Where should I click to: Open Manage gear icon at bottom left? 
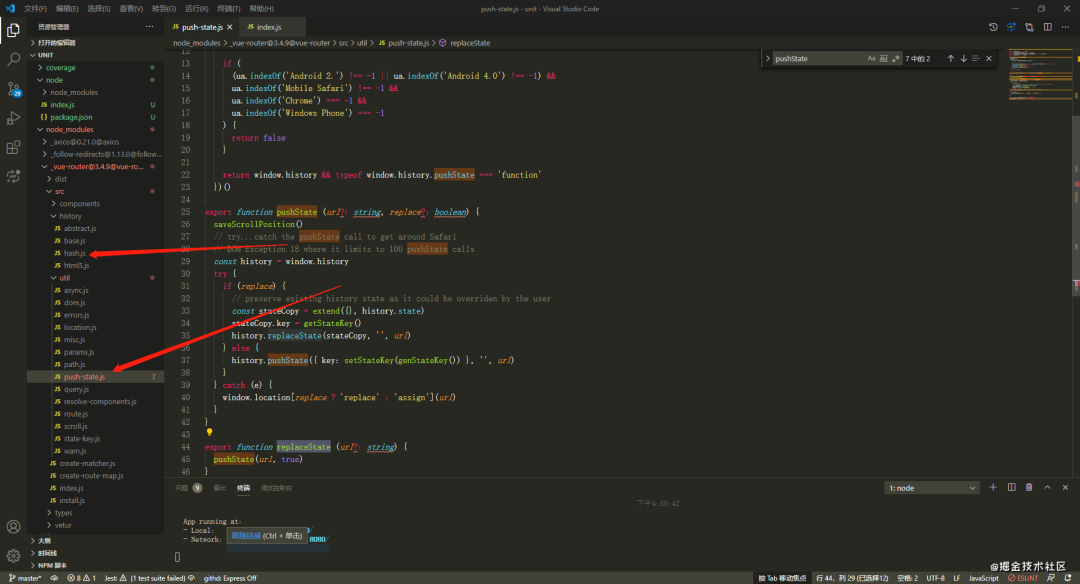pyautogui.click(x=13, y=555)
